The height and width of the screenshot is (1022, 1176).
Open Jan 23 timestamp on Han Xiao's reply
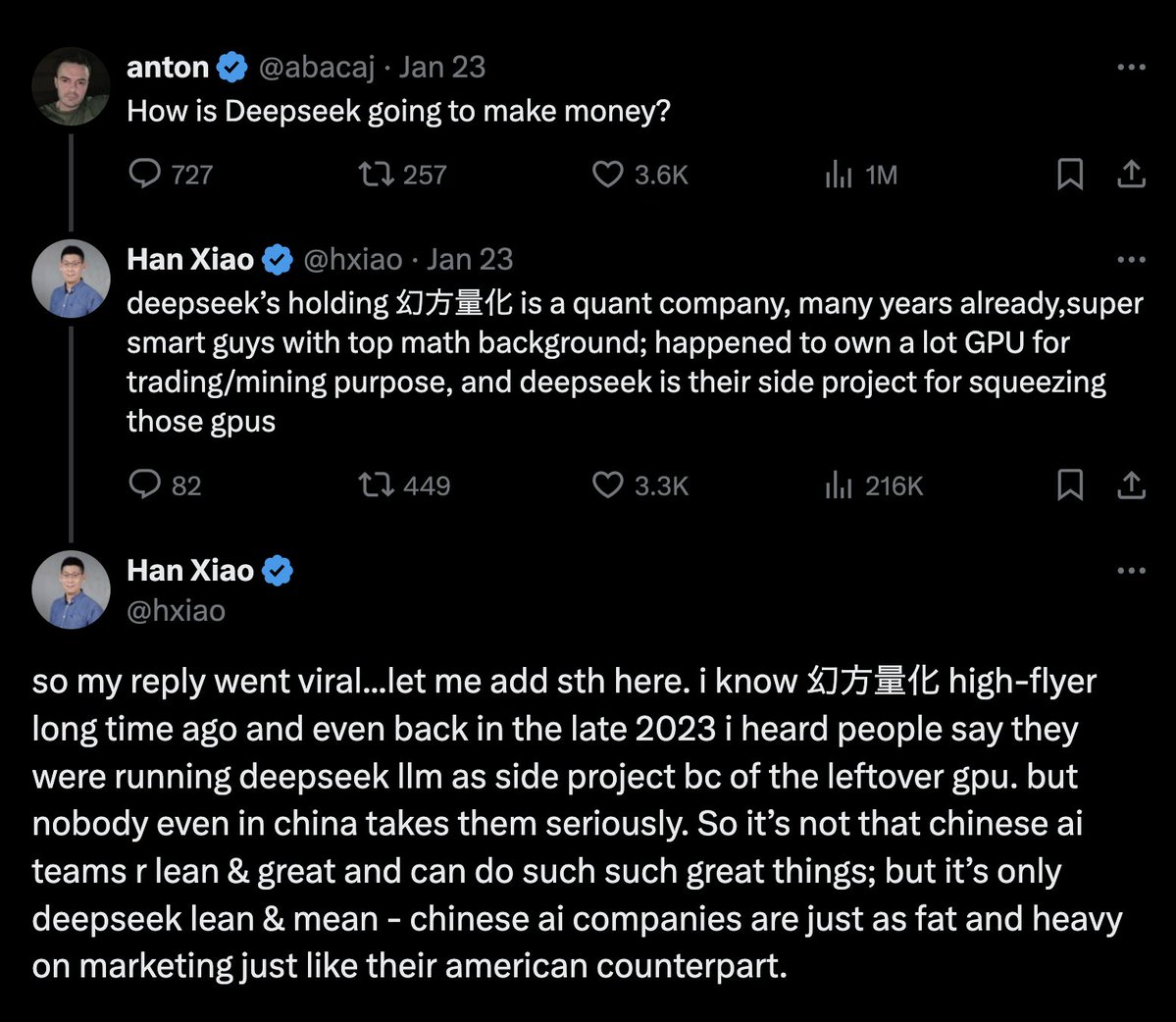click(x=470, y=260)
